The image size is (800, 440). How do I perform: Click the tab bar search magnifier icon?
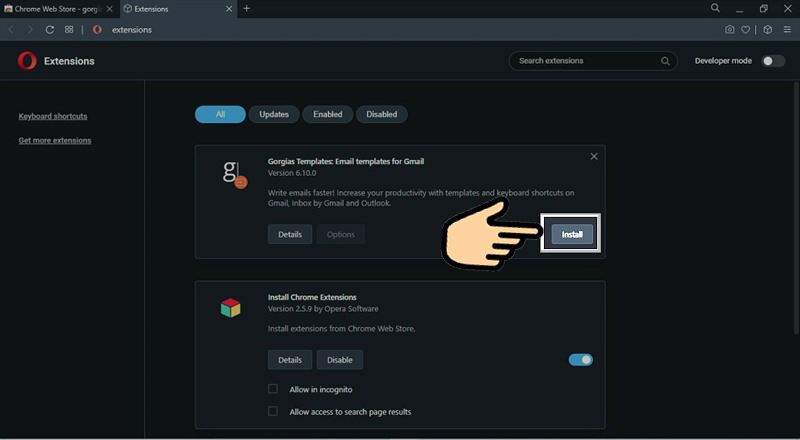pos(715,8)
